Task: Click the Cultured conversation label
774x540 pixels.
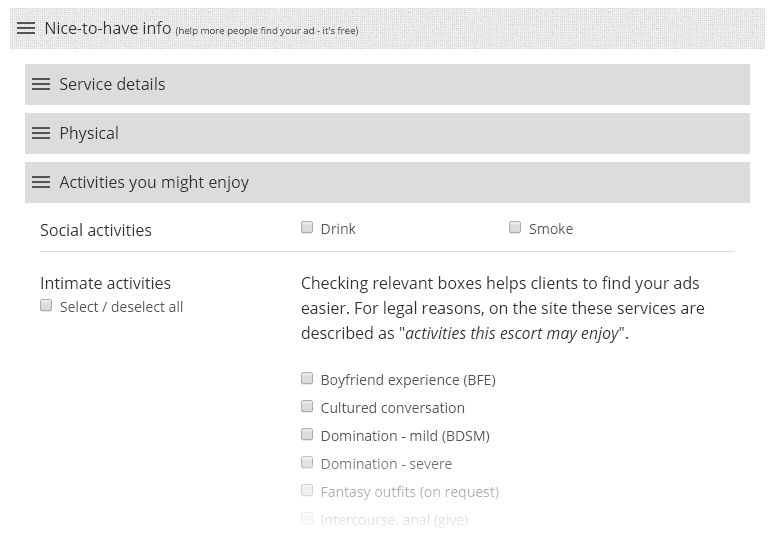Action: 393,408
